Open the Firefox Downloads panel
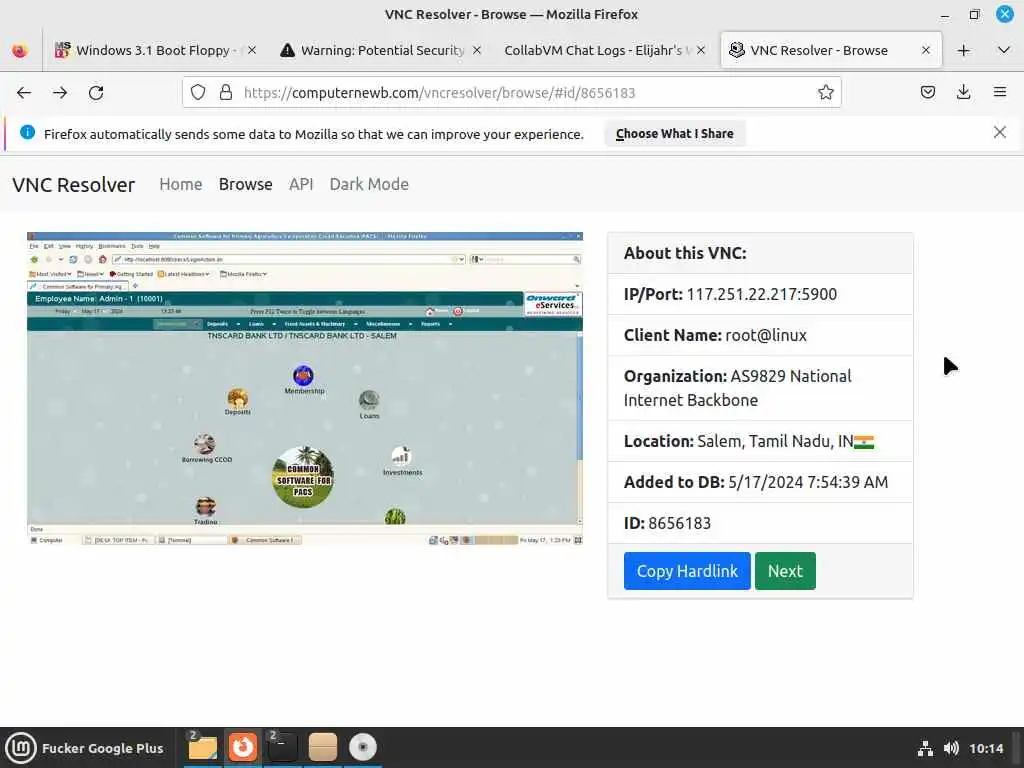This screenshot has height=768, width=1024. [x=963, y=93]
